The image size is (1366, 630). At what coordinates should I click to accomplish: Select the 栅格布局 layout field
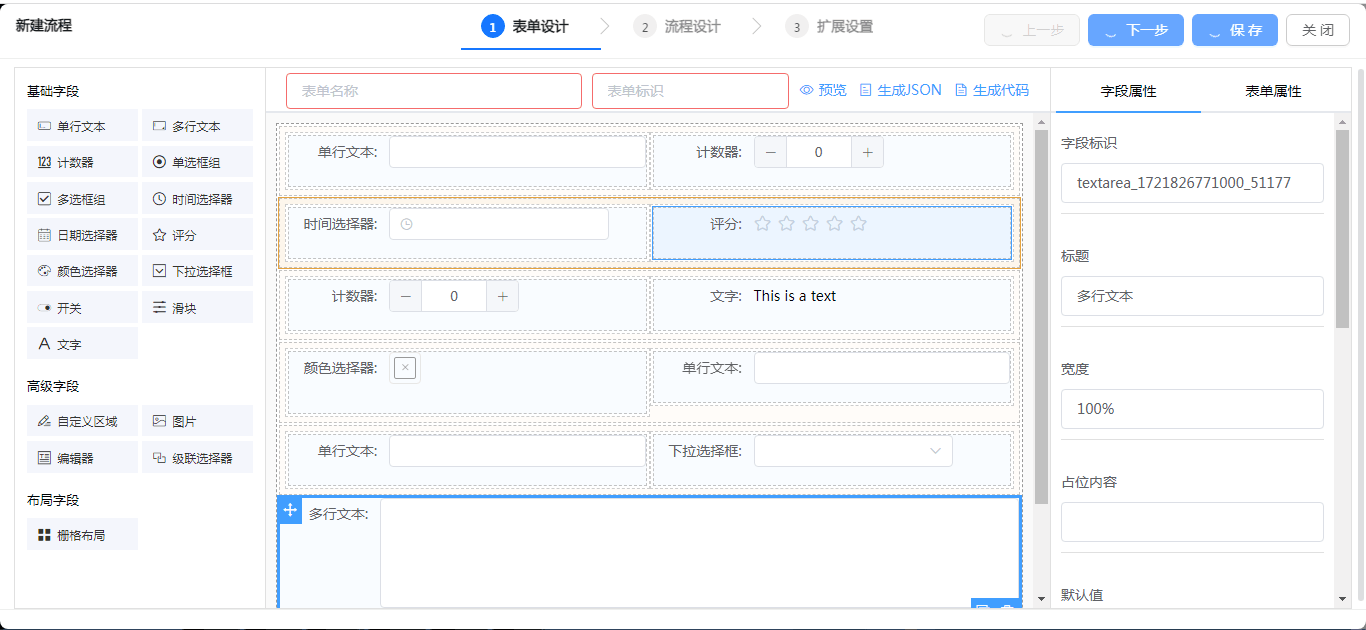click(83, 535)
